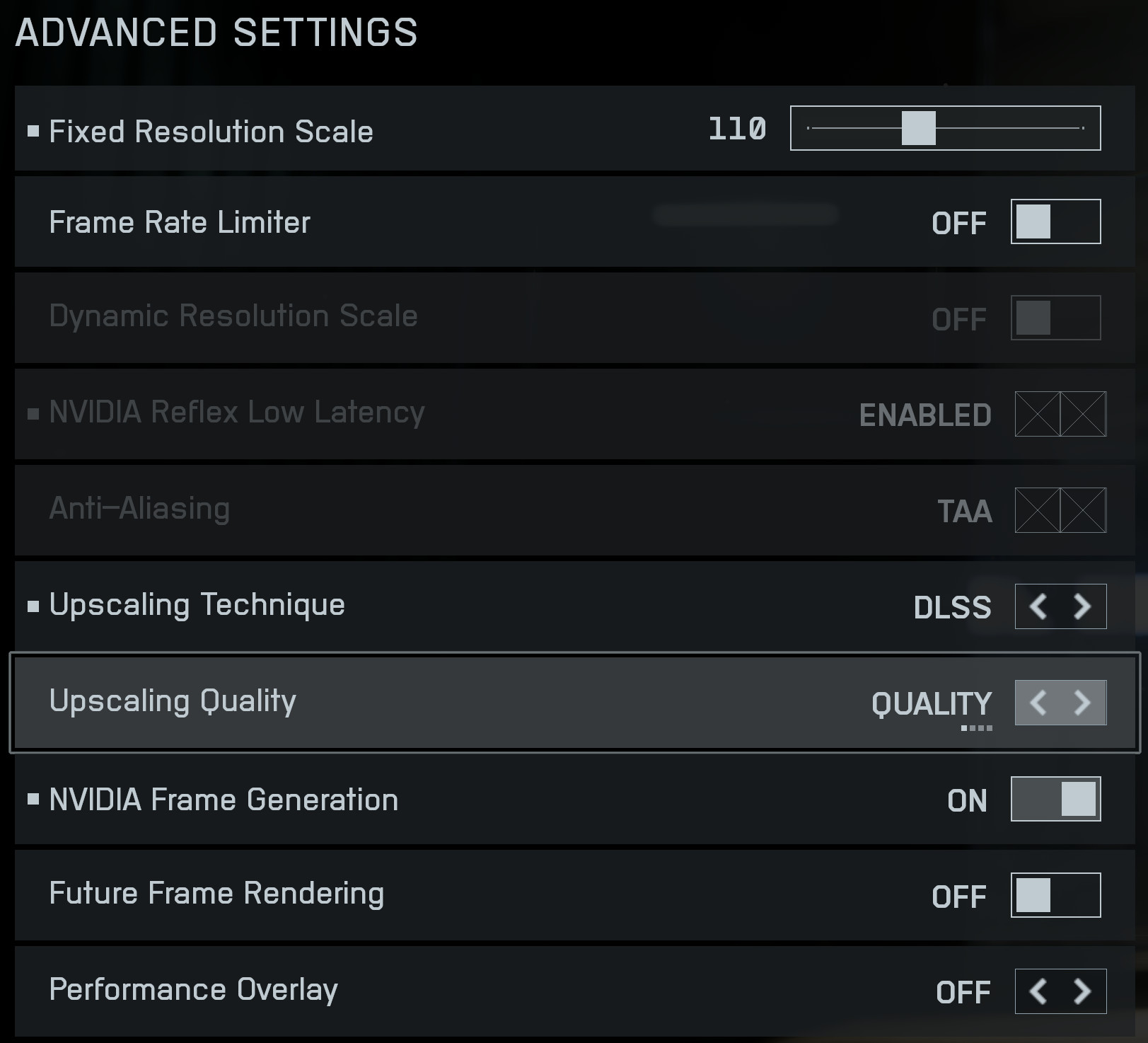Screen dimensions: 1148x1043
Task: Click the QUALITY value of Upscaling Quality
Action: coord(932,704)
